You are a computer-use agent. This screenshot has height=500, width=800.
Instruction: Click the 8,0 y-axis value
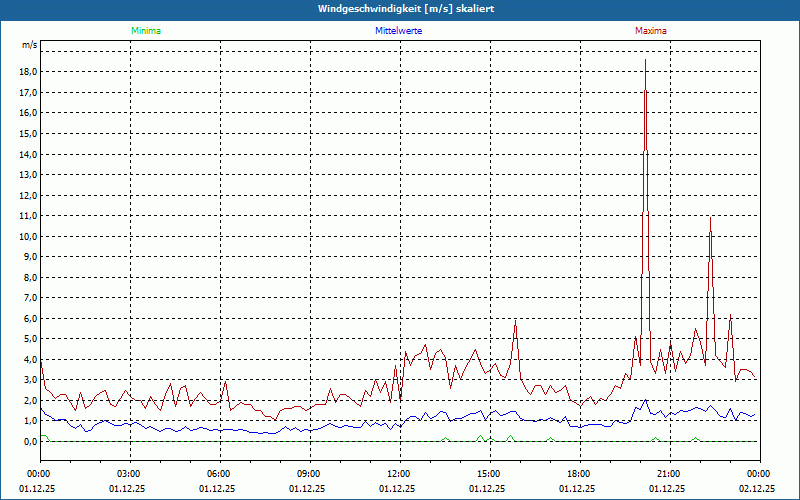(x=30, y=278)
